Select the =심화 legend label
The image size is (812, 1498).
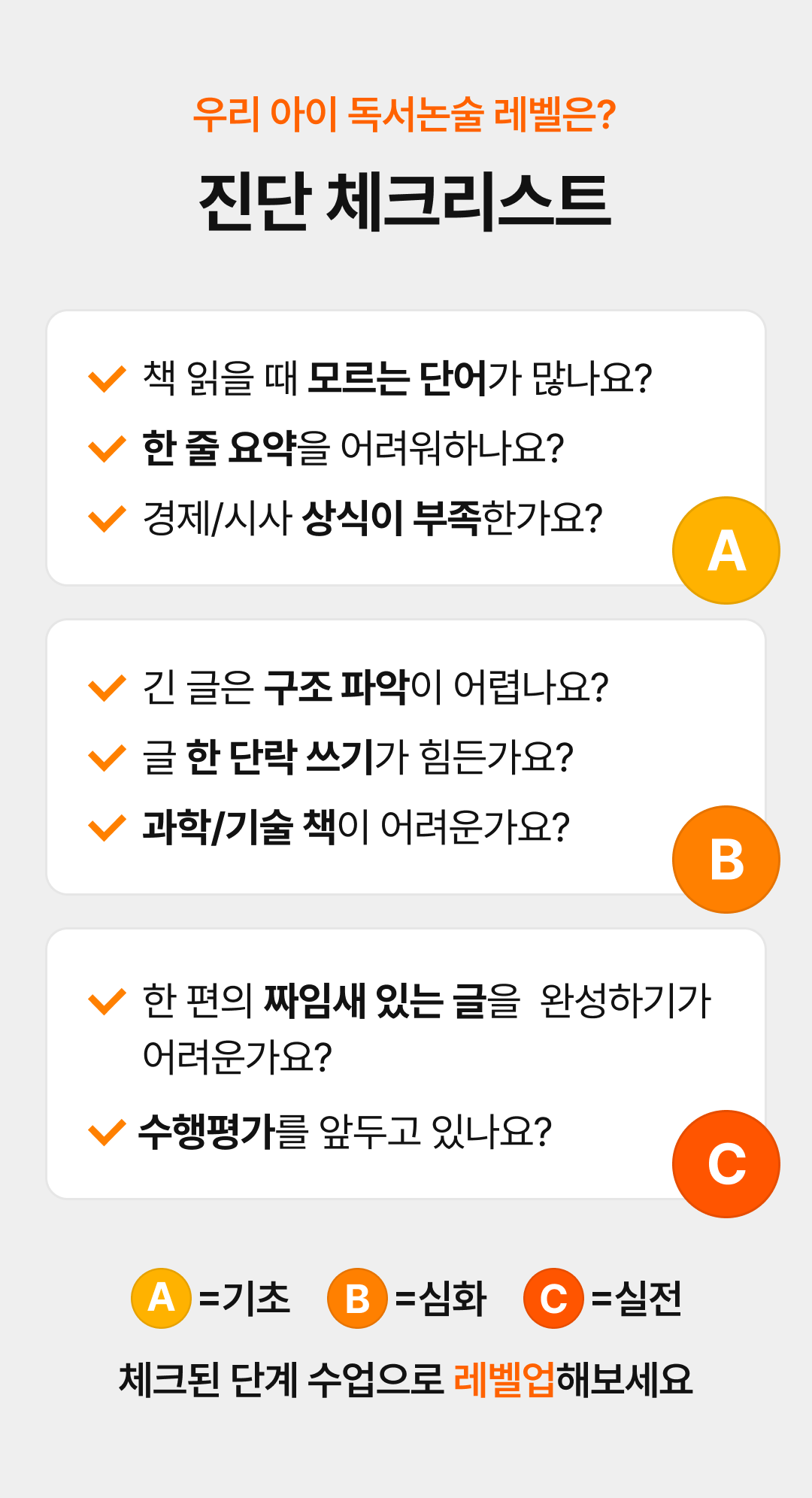pos(441,1298)
